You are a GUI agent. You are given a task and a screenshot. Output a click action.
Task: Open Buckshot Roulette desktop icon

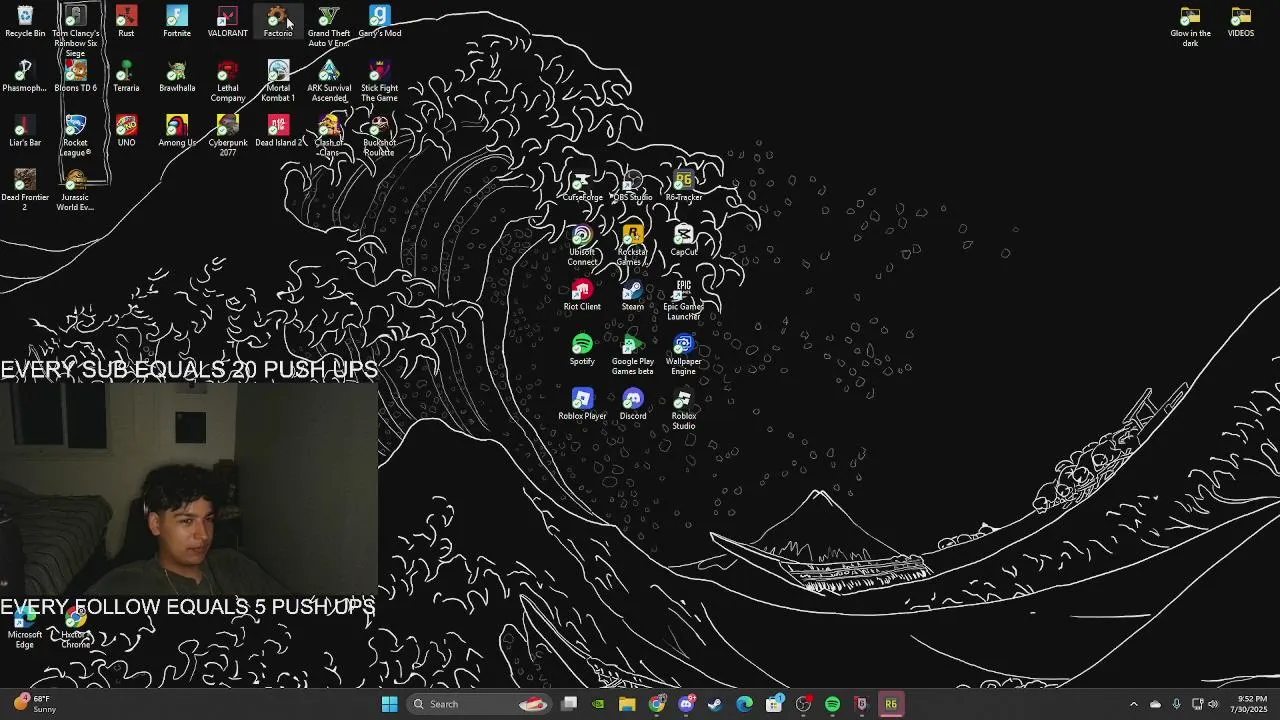click(379, 136)
